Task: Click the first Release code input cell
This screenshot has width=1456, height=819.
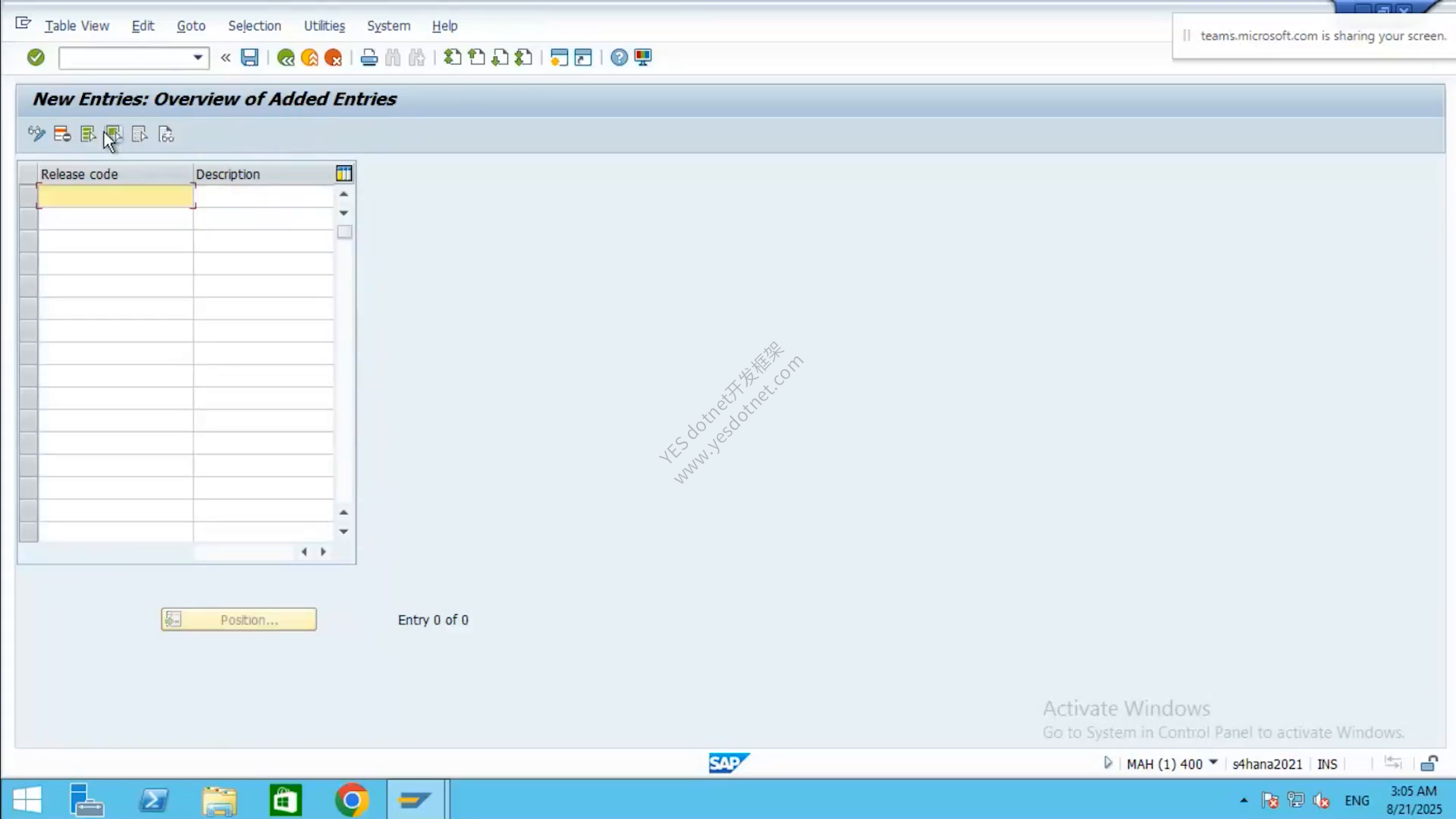Action: (116, 196)
